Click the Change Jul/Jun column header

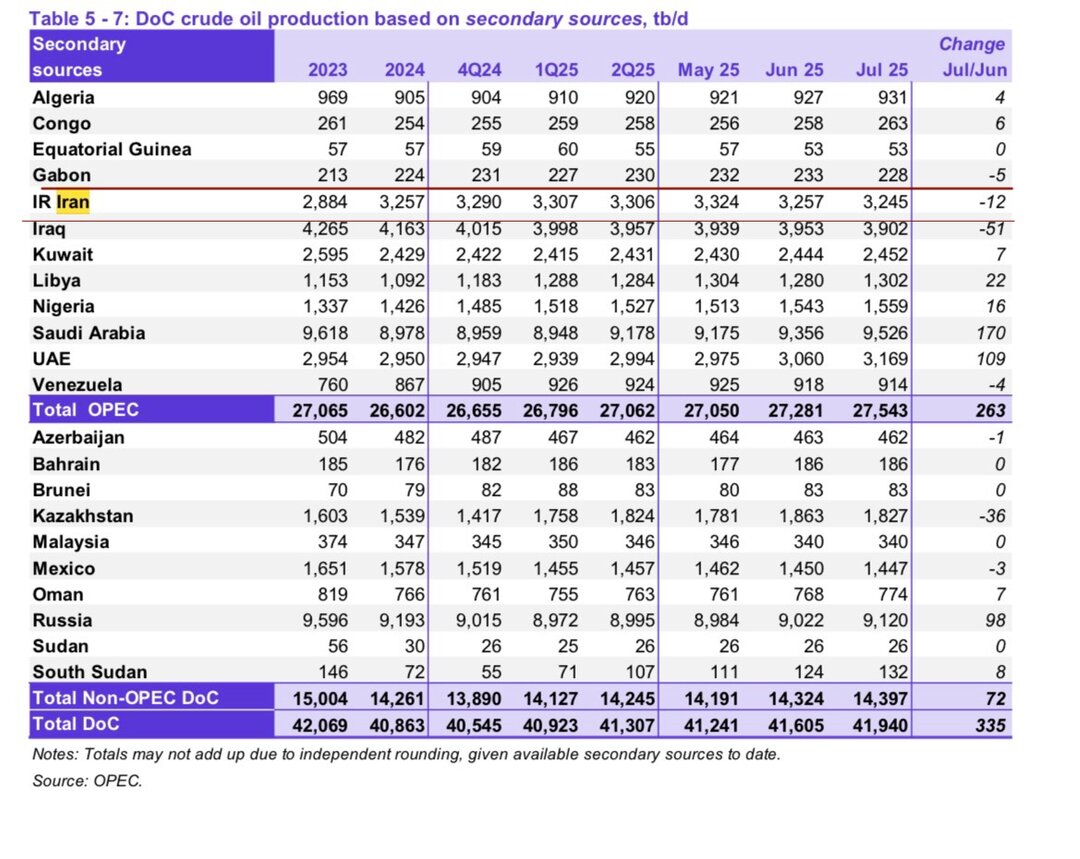[971, 57]
